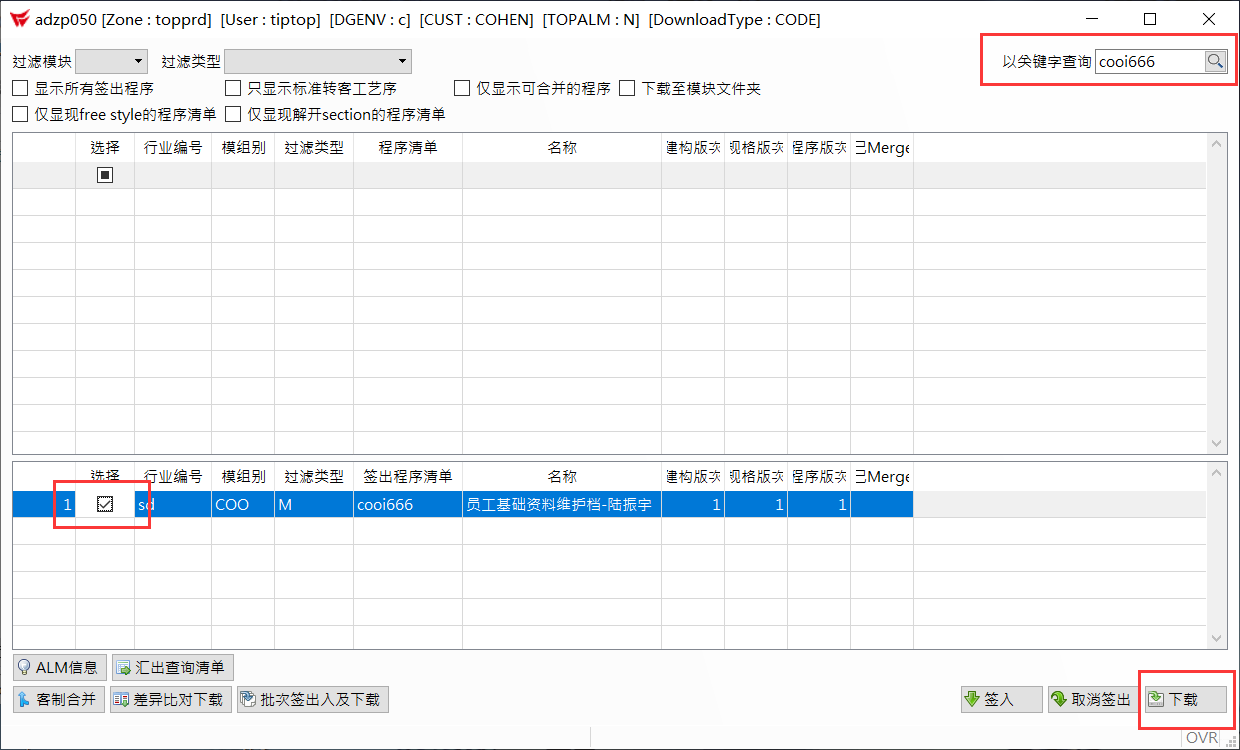Enable 下载至模块文件夹 checkbox

(x=627, y=88)
